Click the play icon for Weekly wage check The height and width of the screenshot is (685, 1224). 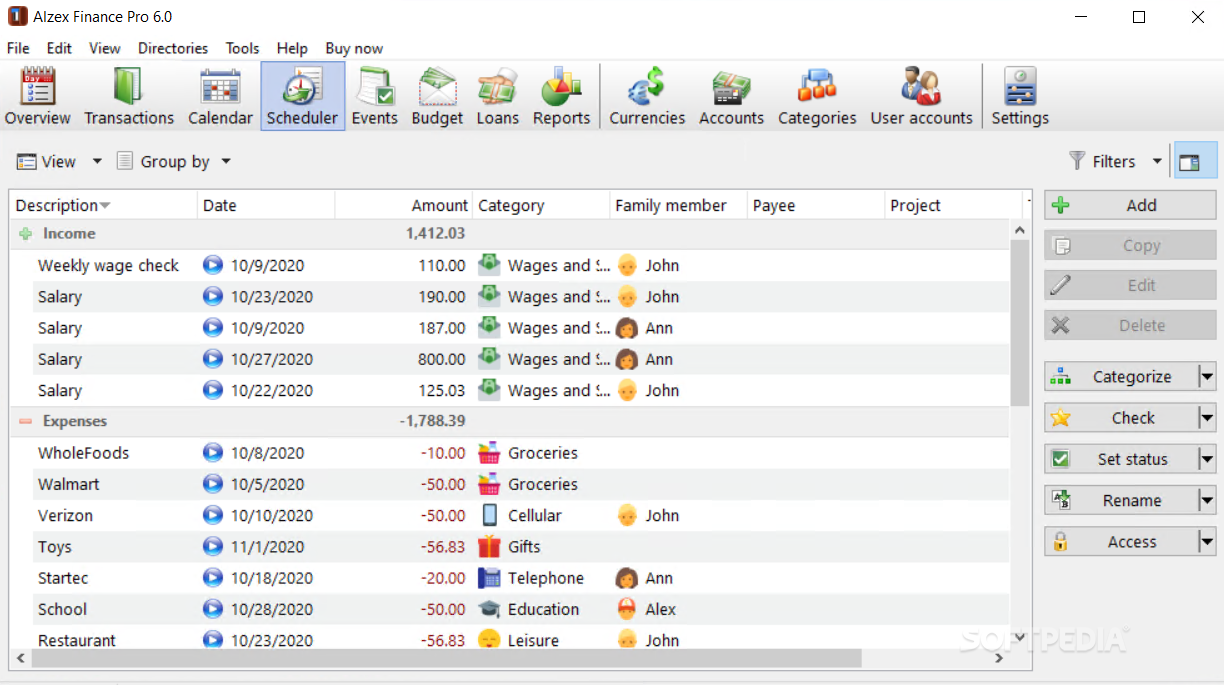(x=213, y=265)
